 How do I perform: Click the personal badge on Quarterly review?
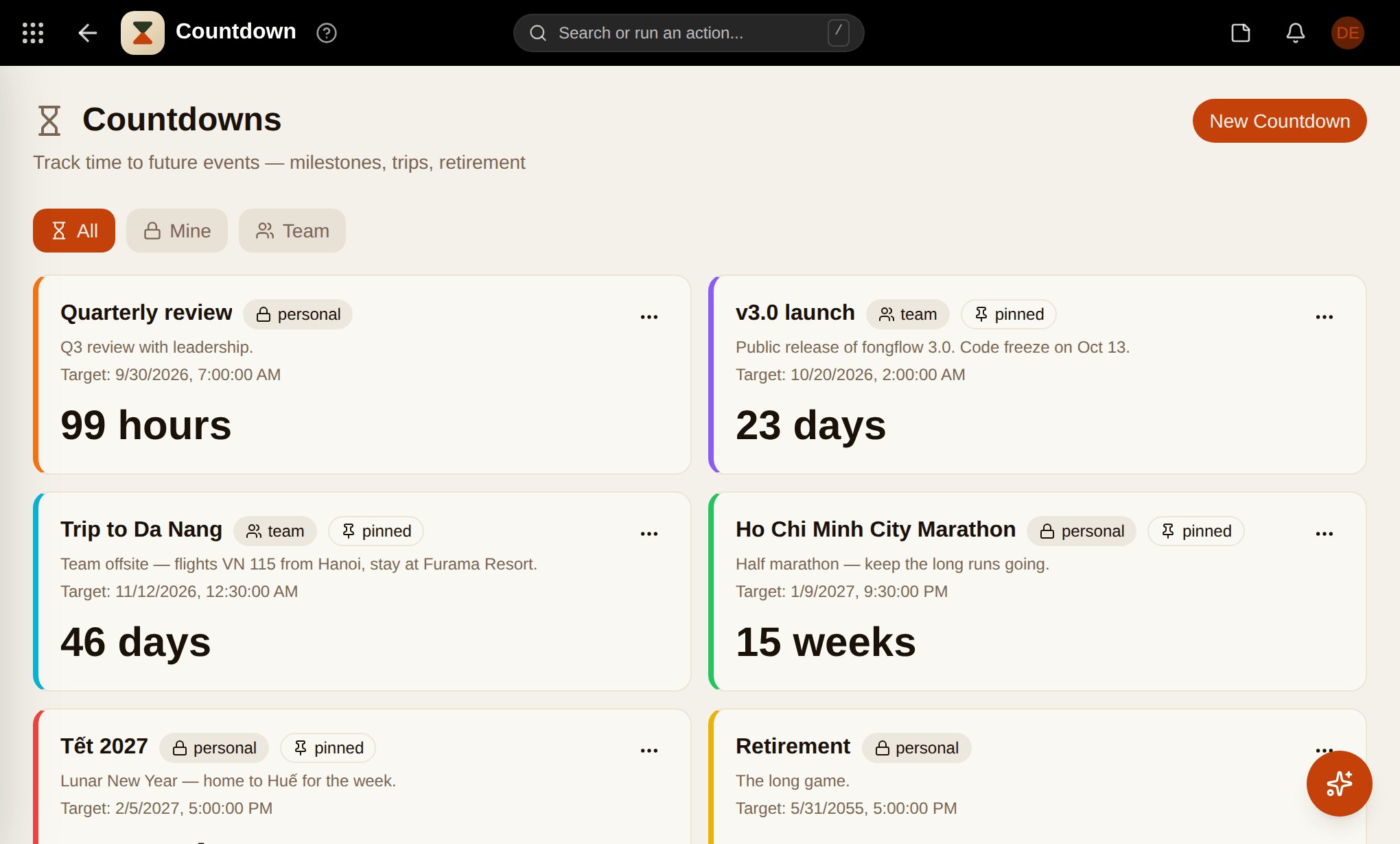pos(298,314)
